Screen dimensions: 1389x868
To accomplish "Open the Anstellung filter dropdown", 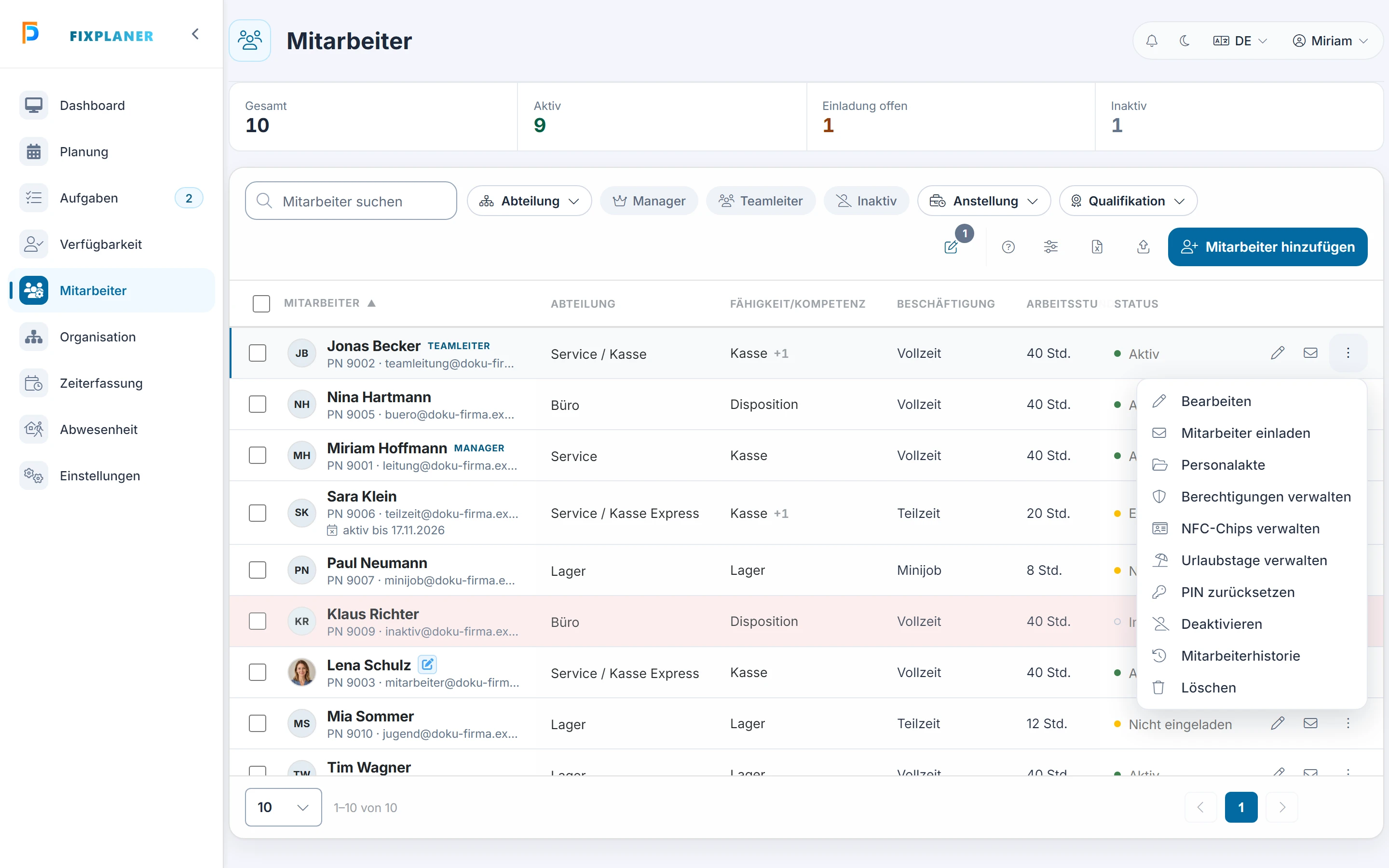I will [984, 201].
